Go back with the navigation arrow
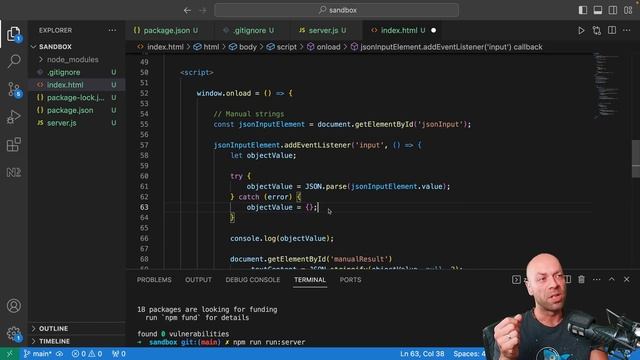 point(187,11)
